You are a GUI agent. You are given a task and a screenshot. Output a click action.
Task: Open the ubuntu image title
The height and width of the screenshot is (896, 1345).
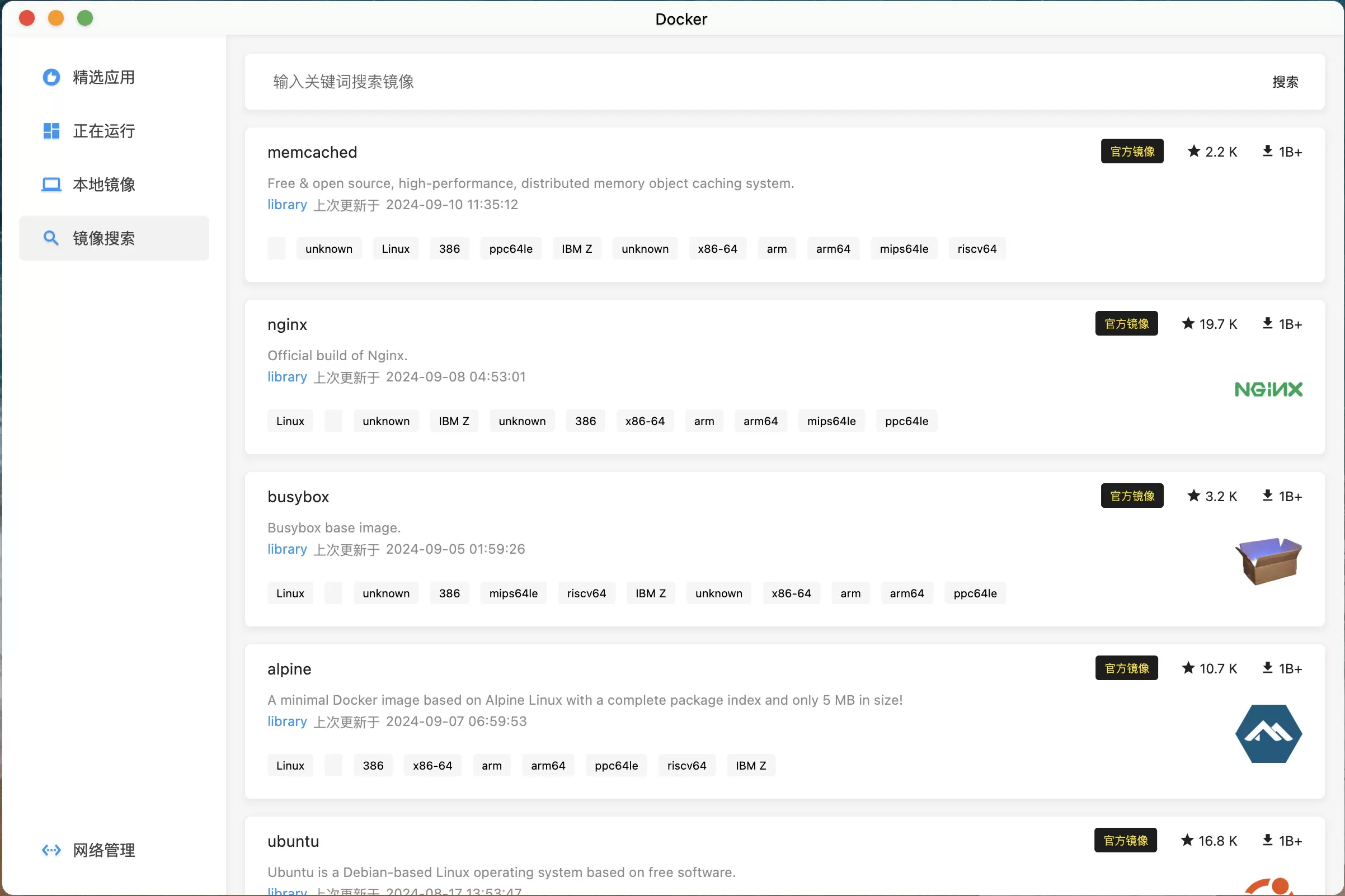click(293, 841)
